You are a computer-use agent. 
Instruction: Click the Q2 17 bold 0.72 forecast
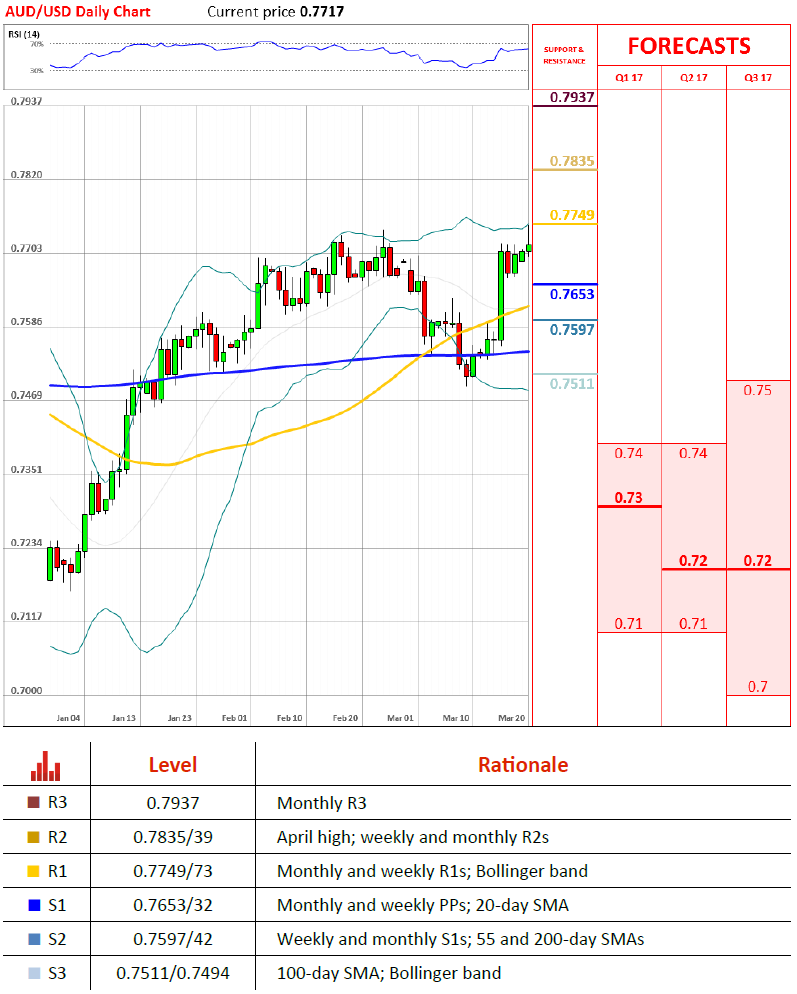(693, 561)
